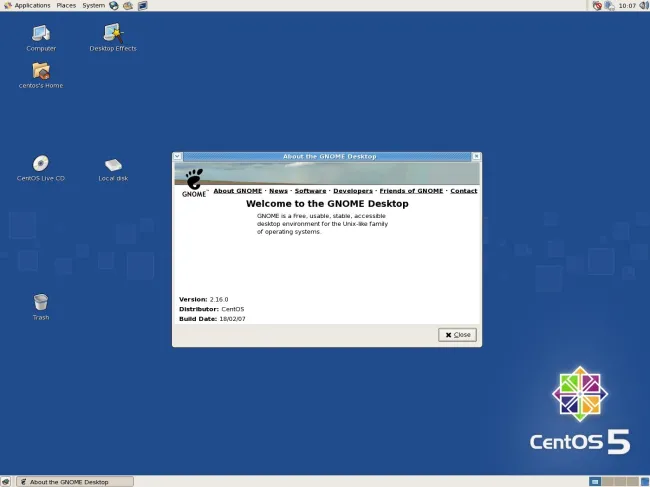Image resolution: width=650 pixels, height=487 pixels.
Task: Open centos's Home folder icon
Action: [x=41, y=75]
